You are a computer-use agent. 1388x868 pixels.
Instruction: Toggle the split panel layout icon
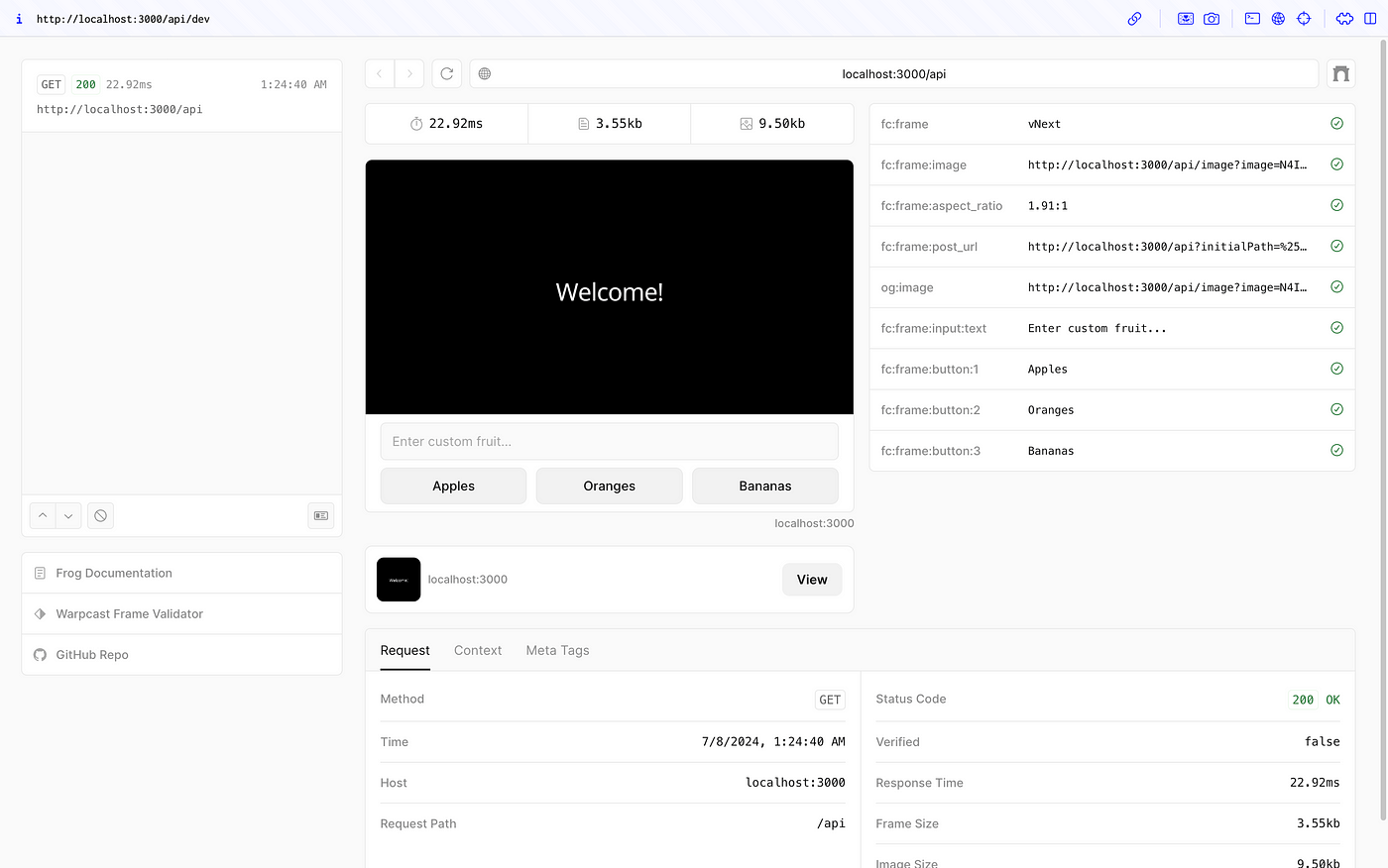click(1370, 19)
